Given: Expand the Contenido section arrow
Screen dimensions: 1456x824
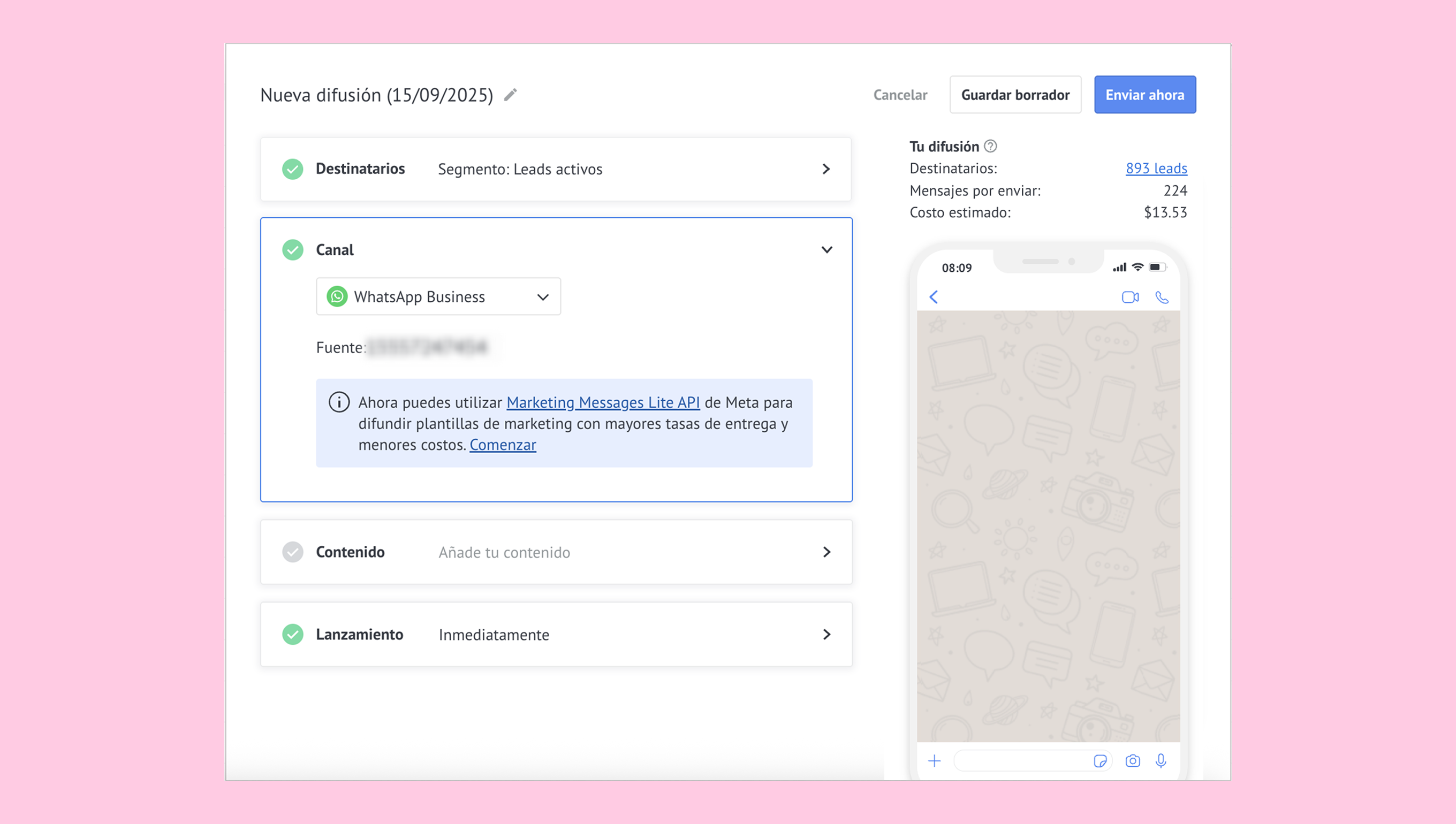Looking at the screenshot, I should click(x=826, y=552).
